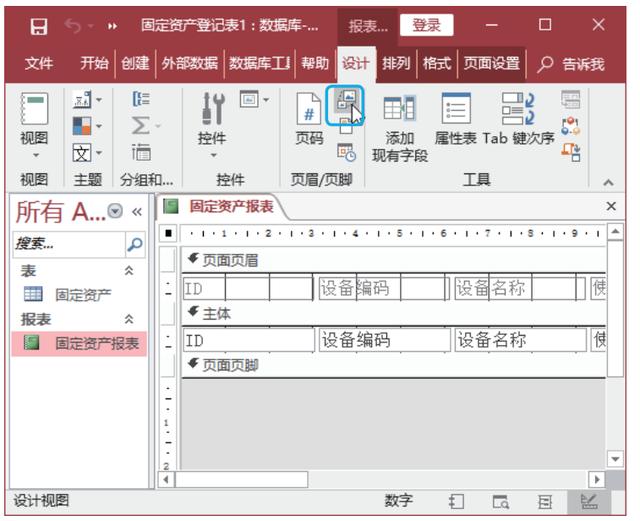640x521 pixels.
Task: Click the Hide Details icon
Action: point(141,152)
